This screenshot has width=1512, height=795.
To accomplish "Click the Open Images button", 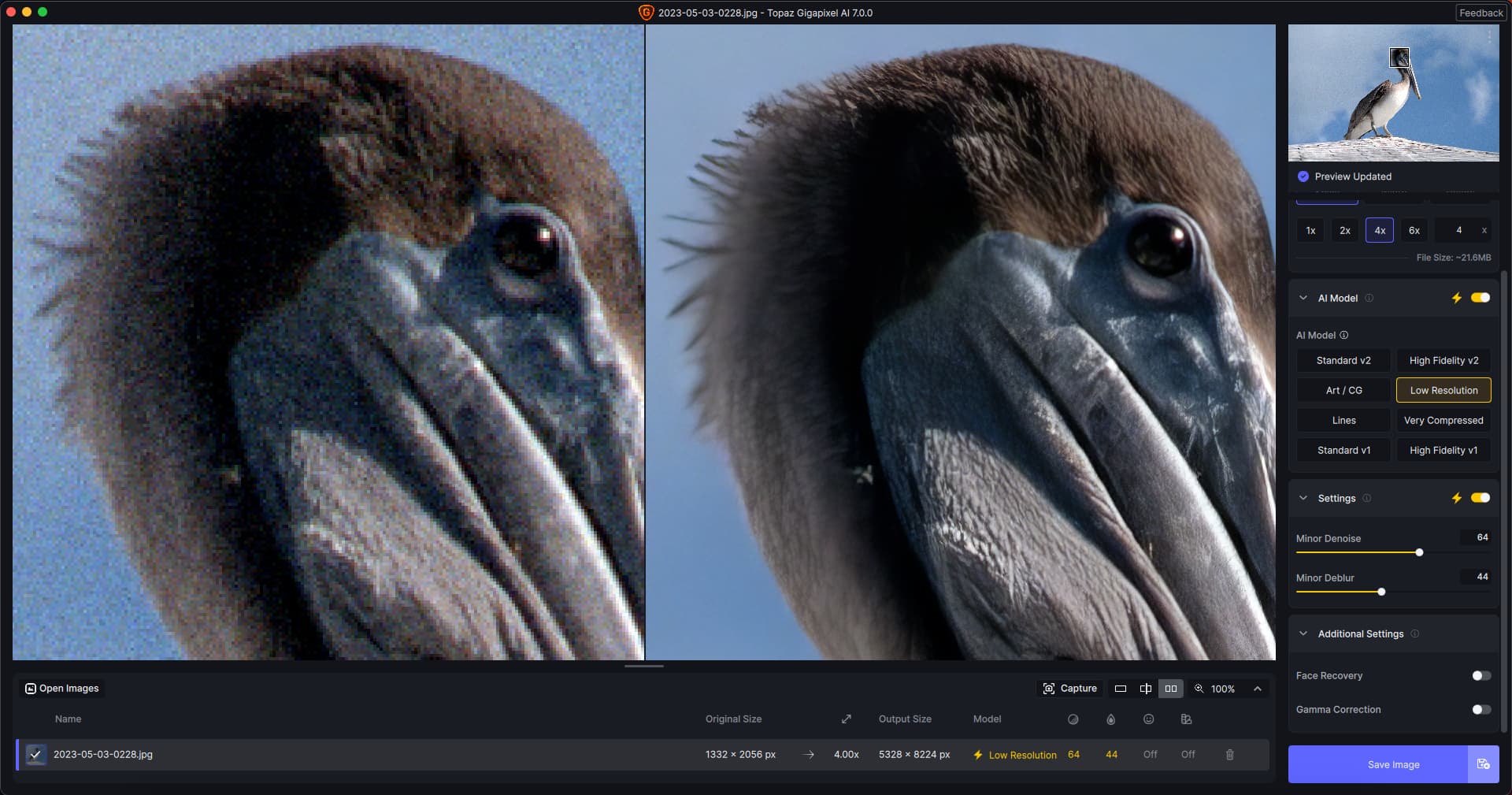I will (x=62, y=689).
